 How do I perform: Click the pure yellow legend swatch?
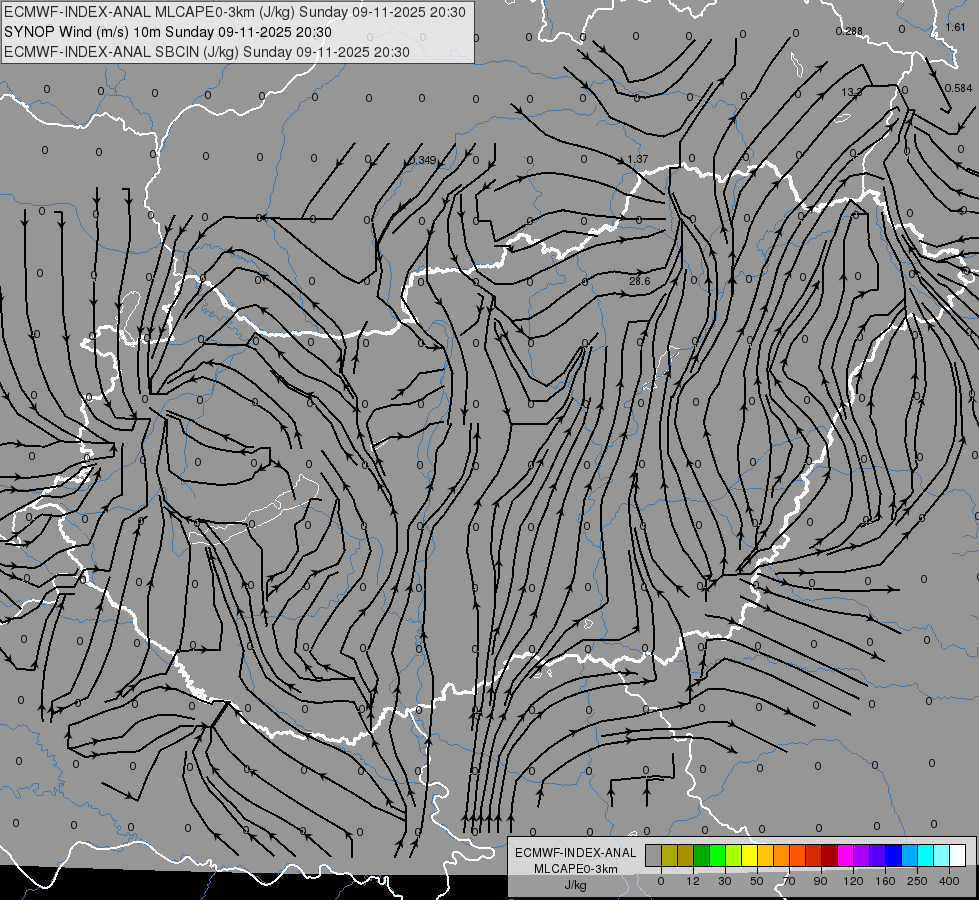point(749,855)
